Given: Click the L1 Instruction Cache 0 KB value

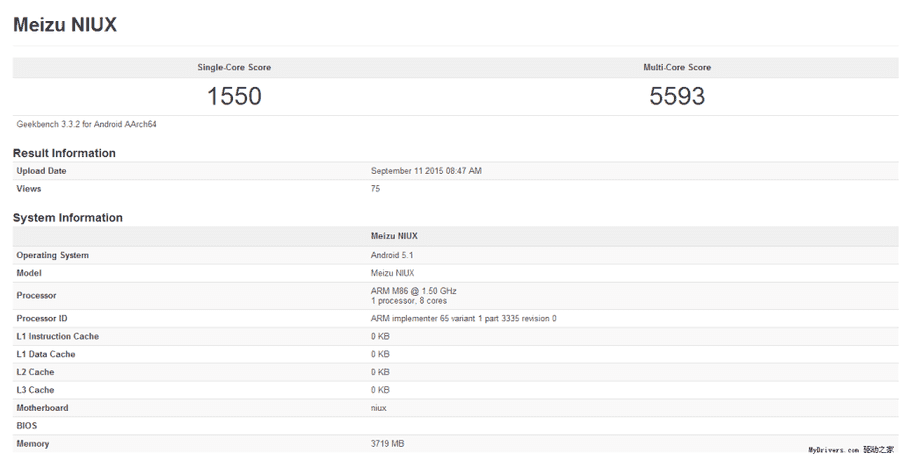Looking at the screenshot, I should click(380, 336).
